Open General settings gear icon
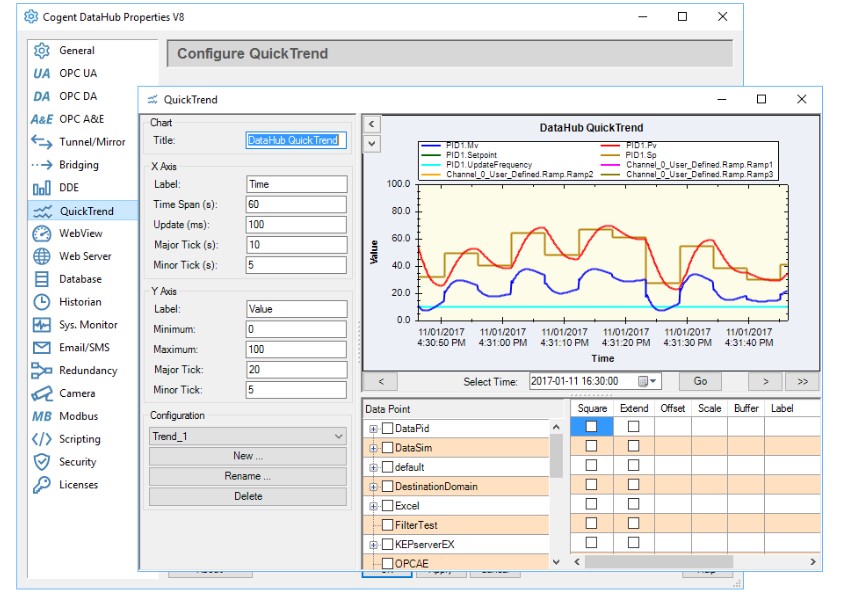 pos(42,50)
